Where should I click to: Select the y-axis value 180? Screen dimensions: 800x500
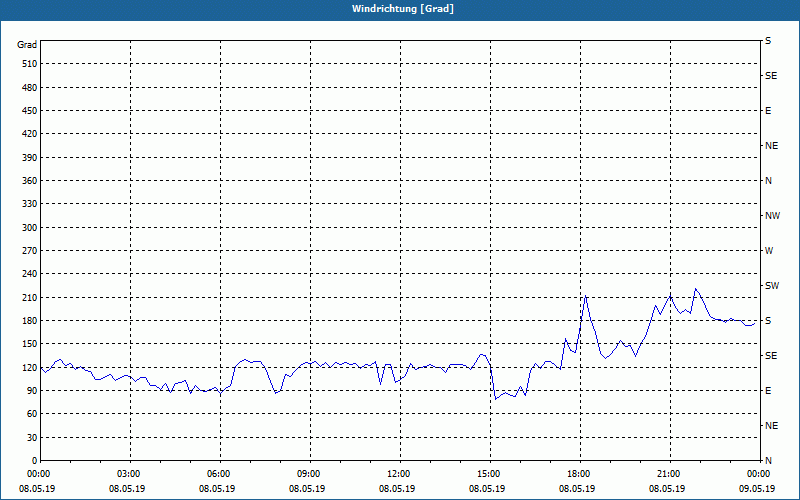(30, 321)
